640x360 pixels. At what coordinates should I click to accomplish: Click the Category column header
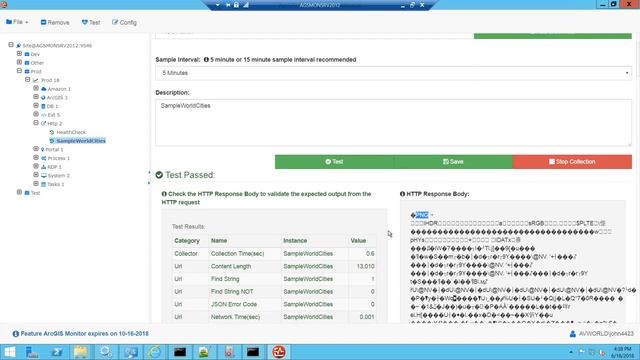click(187, 240)
